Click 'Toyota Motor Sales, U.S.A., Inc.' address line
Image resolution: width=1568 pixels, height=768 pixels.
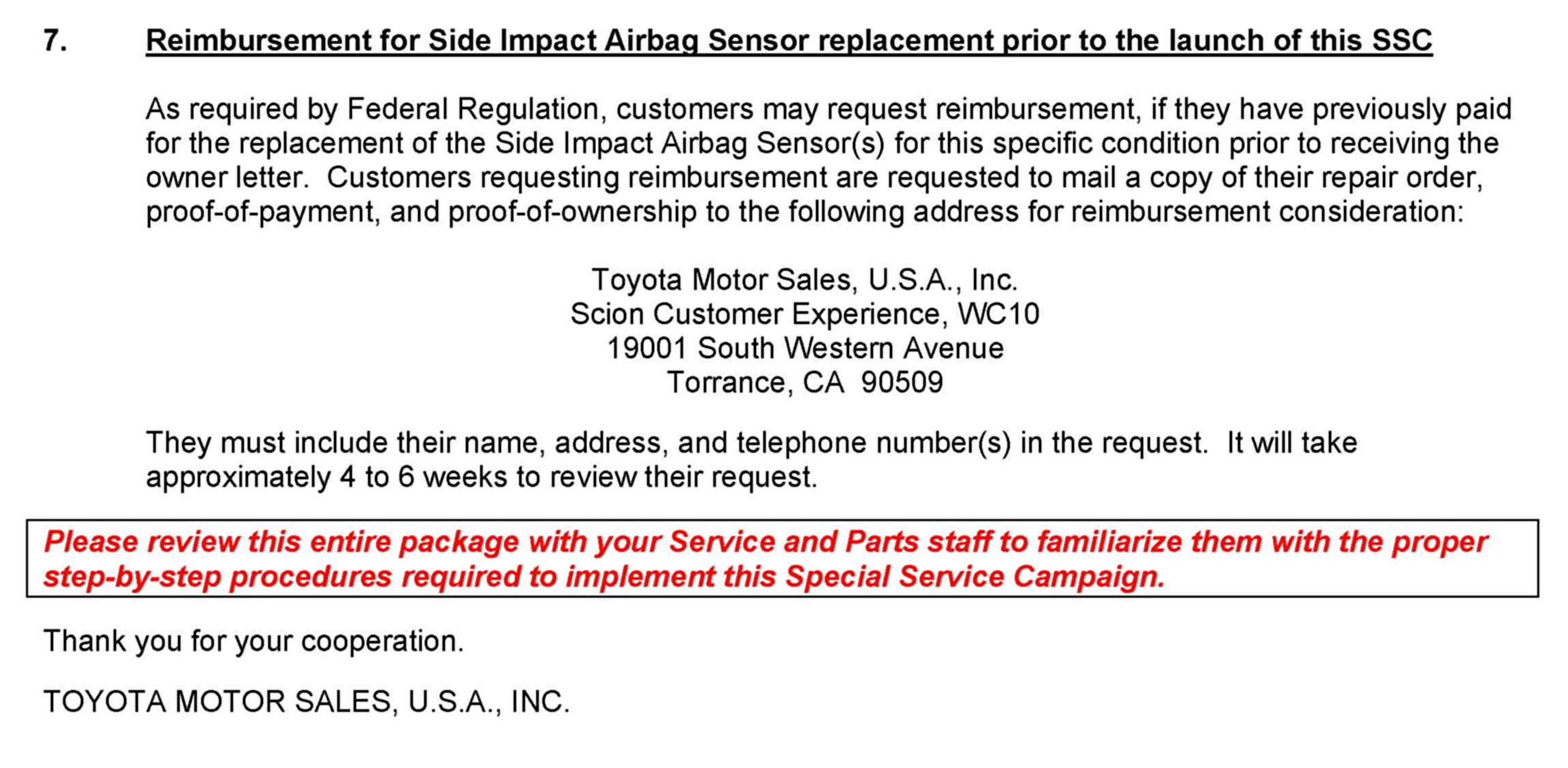804,280
